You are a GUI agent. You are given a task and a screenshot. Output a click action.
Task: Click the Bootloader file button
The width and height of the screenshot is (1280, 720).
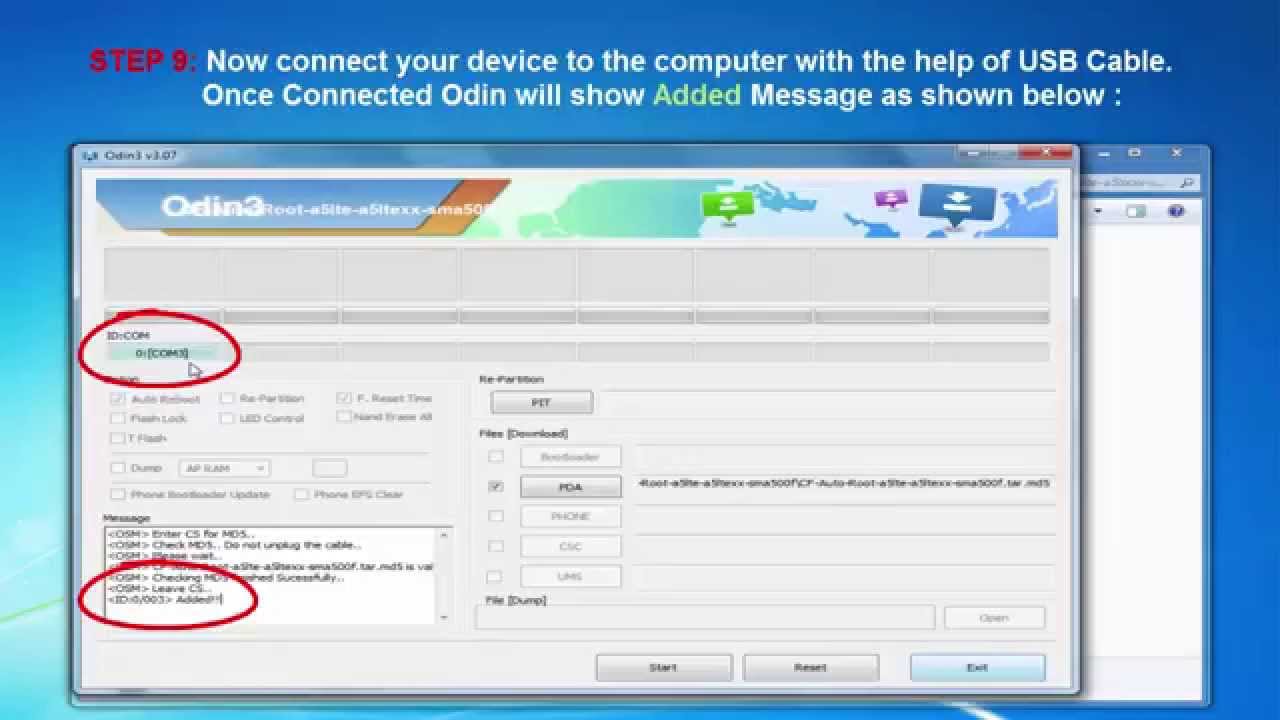(x=570, y=457)
